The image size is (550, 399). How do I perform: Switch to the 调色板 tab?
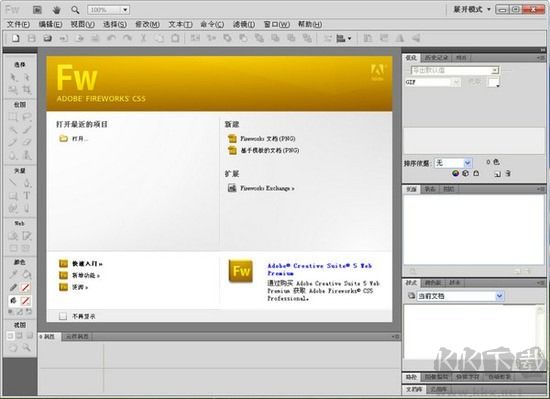tap(433, 283)
